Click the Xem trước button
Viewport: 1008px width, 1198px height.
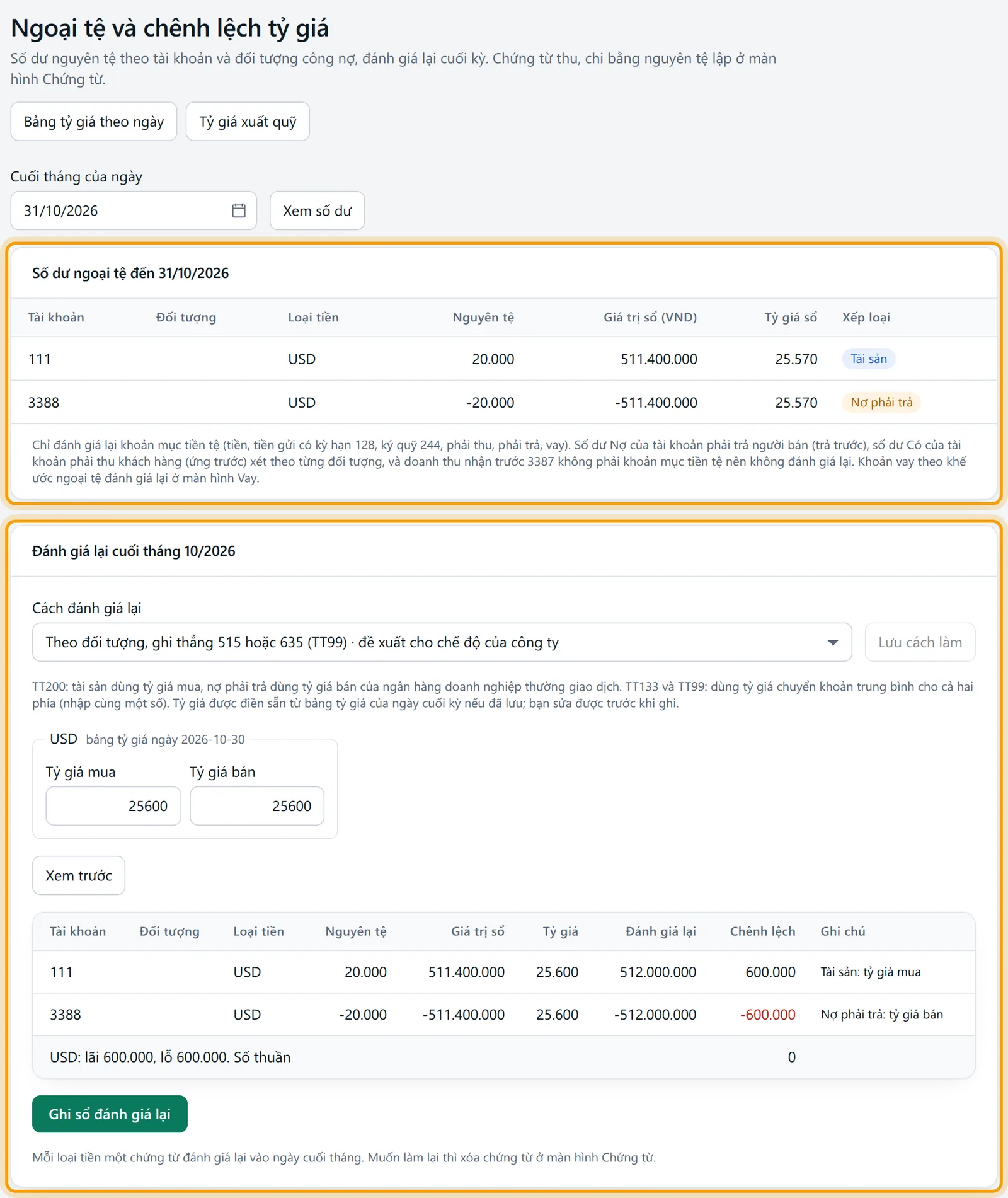point(79,875)
